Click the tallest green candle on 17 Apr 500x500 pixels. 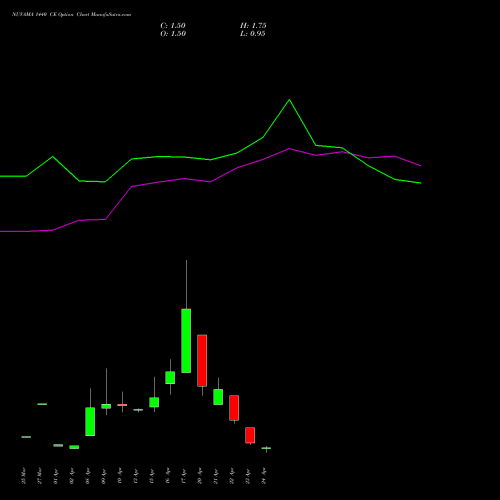[186, 341]
